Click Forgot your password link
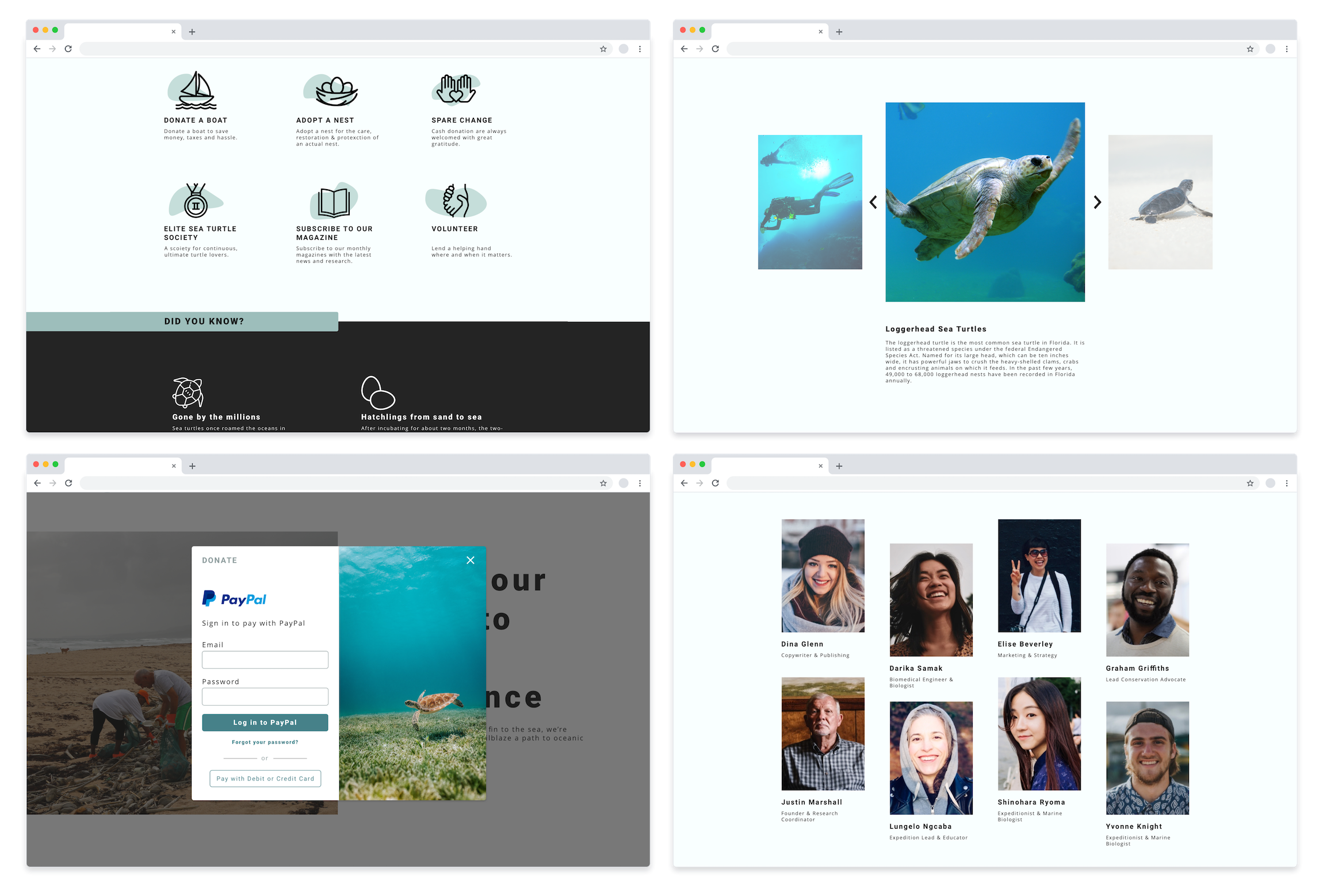The image size is (1323, 896). point(265,742)
